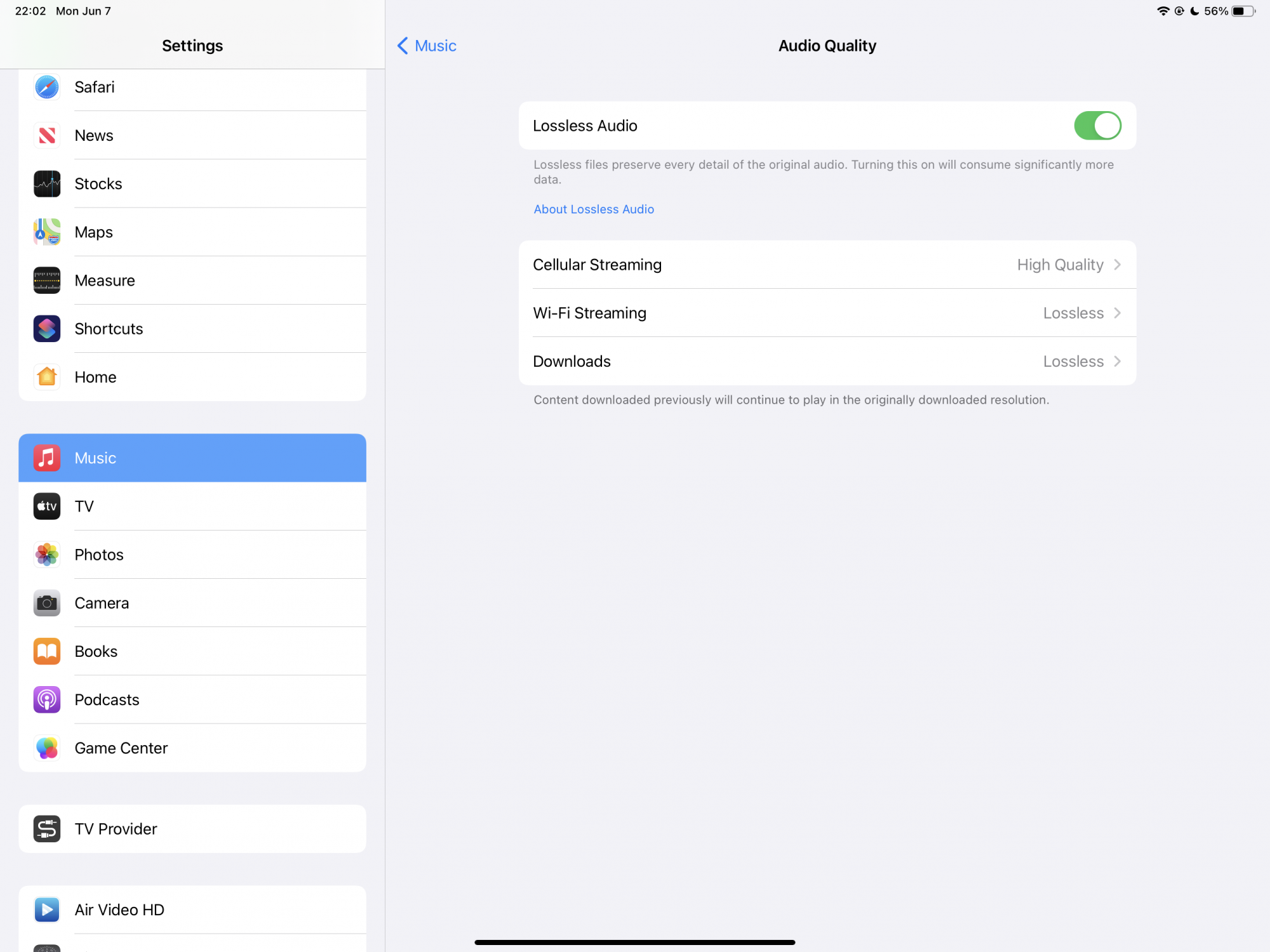The height and width of the screenshot is (952, 1270).
Task: Open Wi-Fi Streaming quality chevron
Action: pos(1117,313)
